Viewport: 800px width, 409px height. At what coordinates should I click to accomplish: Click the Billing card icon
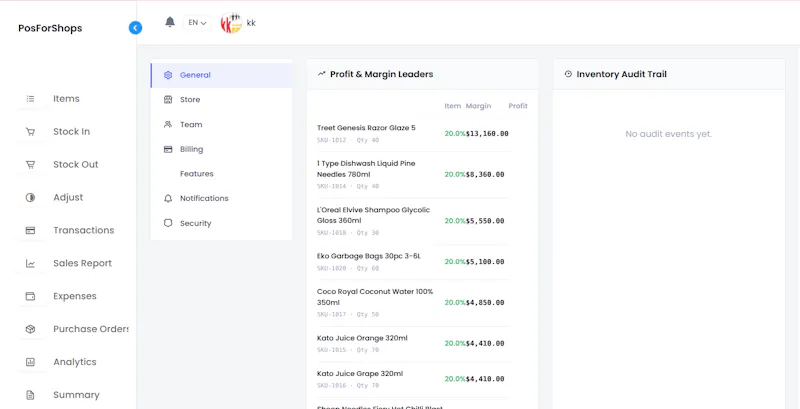click(168, 149)
